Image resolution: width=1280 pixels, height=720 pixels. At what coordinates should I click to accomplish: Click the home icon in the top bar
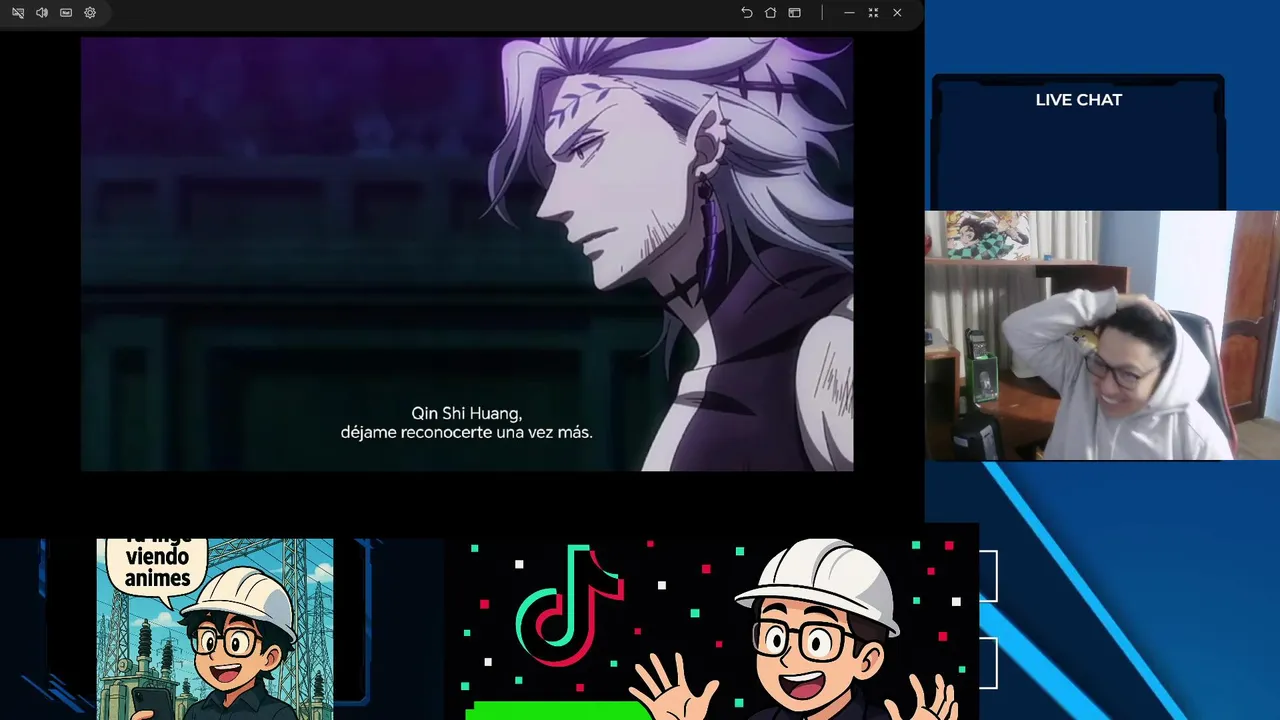coord(770,13)
